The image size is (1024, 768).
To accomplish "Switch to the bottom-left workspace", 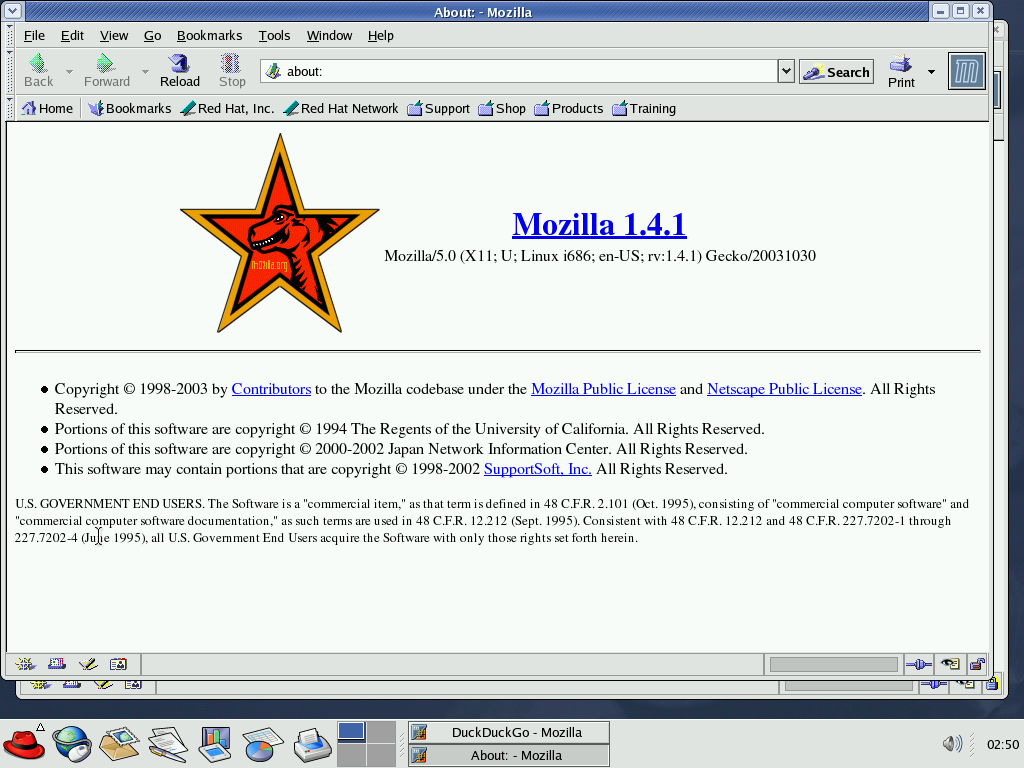I will pyautogui.click(x=351, y=755).
